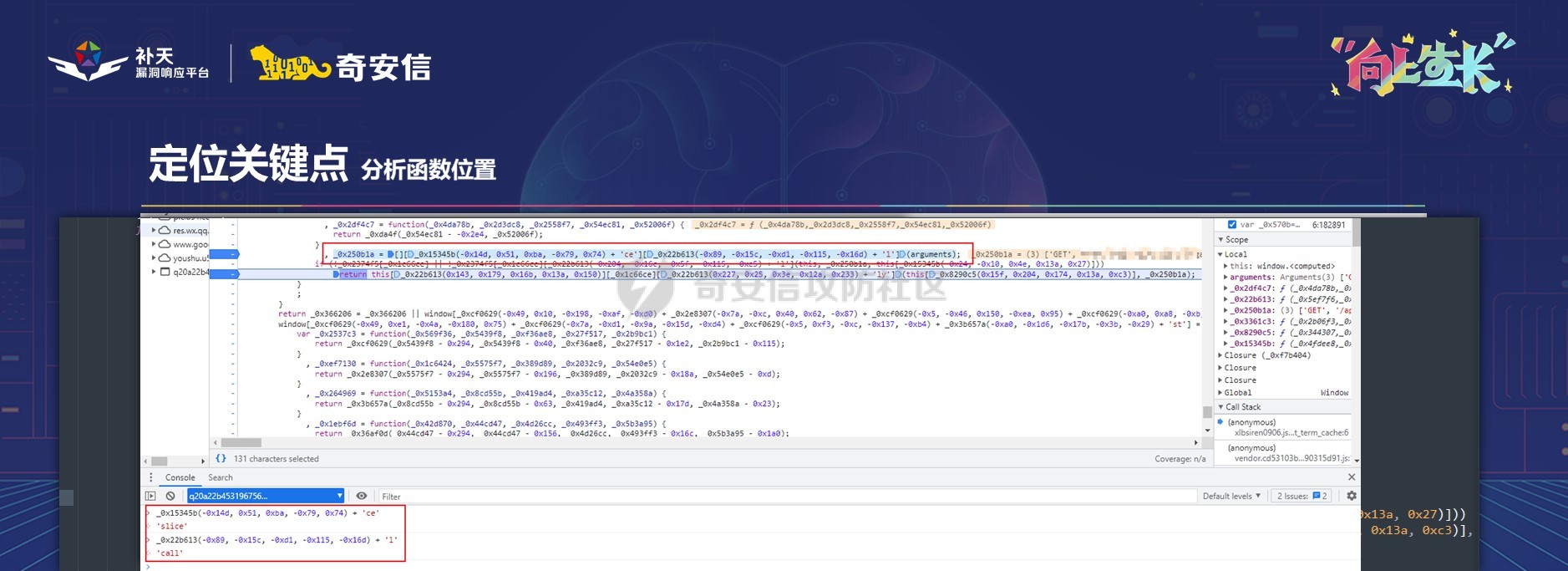Click the _0x22b613 console expression entry
Image resolution: width=1568 pixels, height=571 pixels.
(x=277, y=539)
